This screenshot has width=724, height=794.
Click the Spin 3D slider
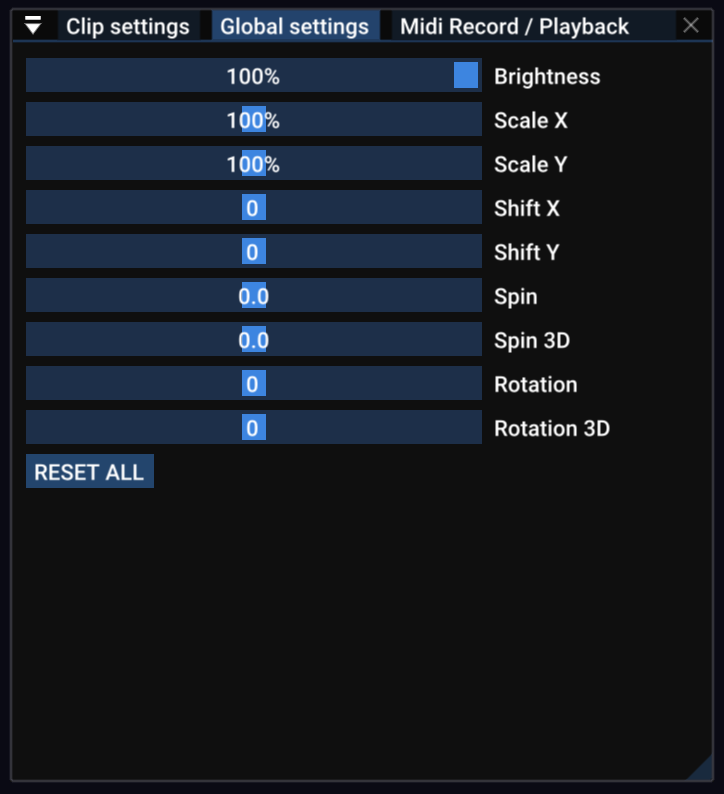coord(254,340)
